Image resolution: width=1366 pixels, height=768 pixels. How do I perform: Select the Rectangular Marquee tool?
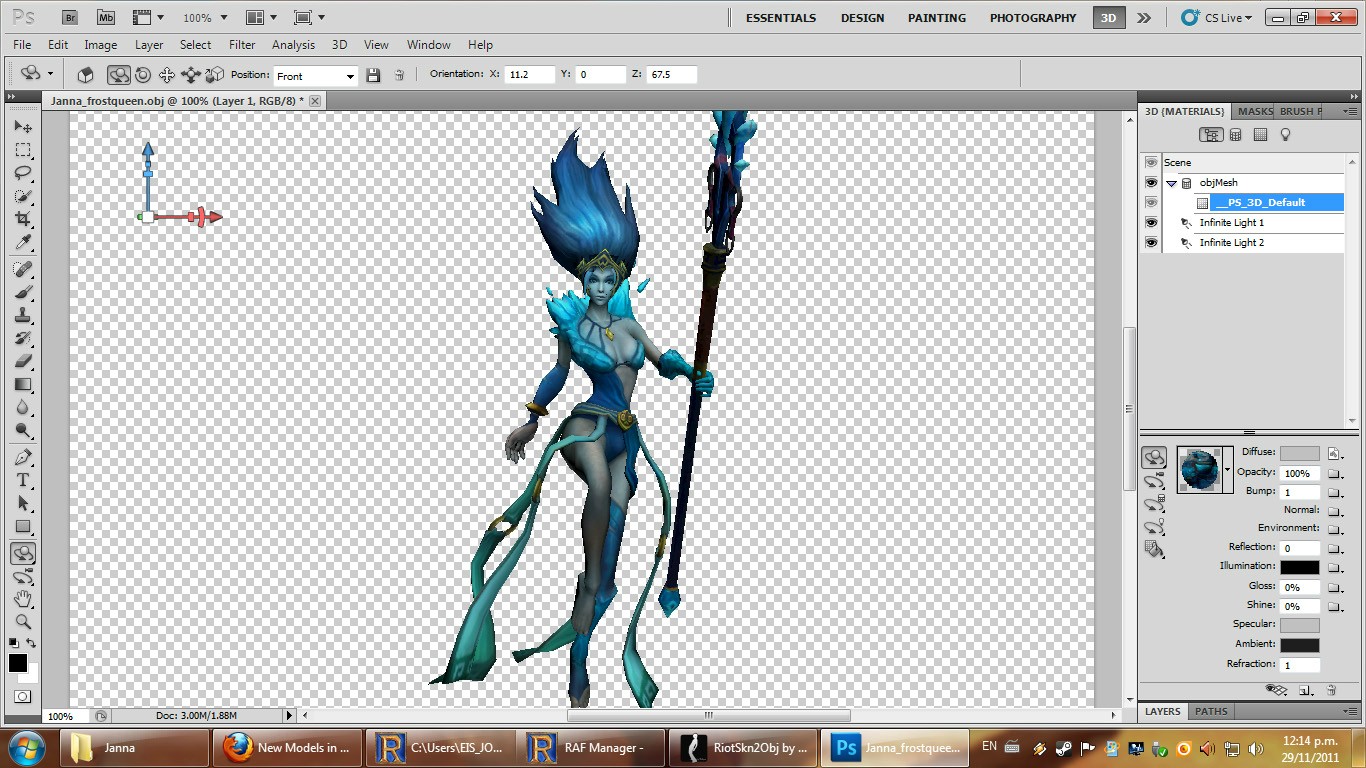point(23,150)
